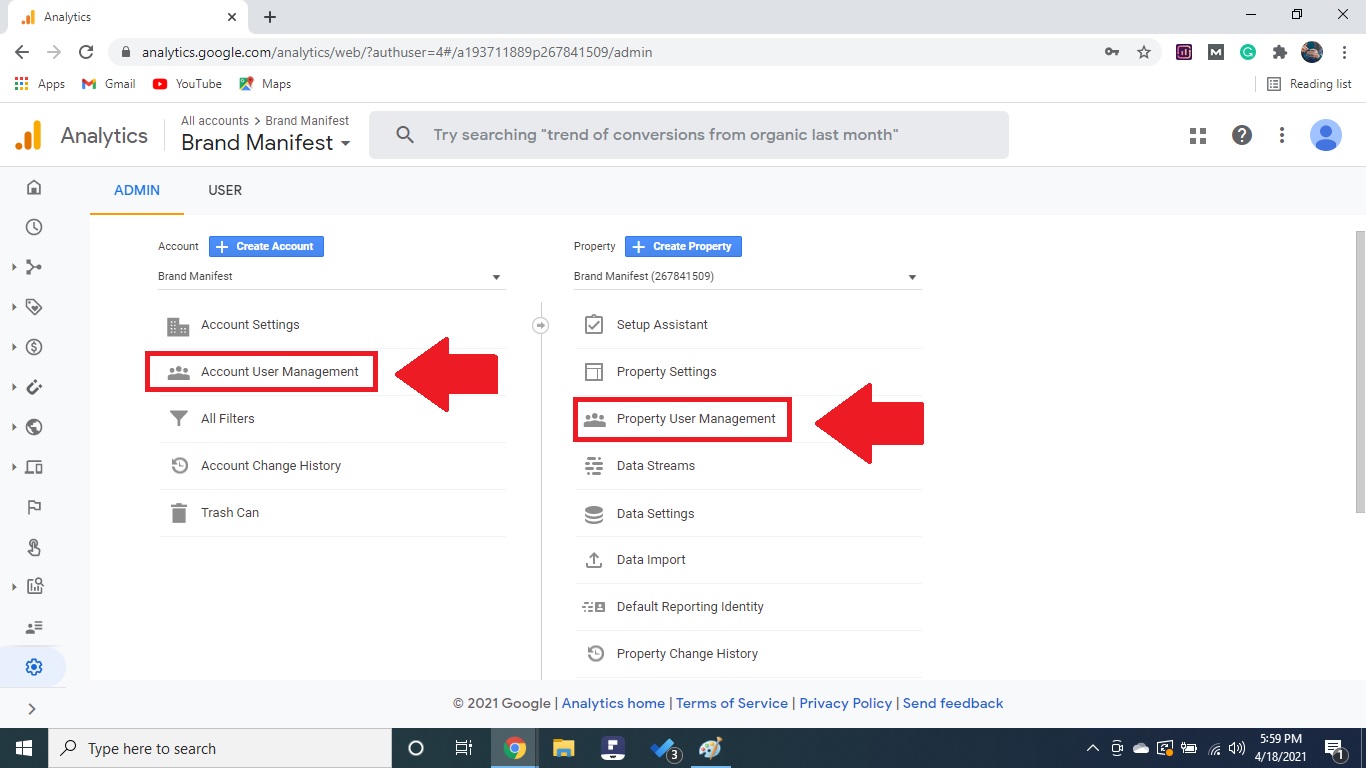Open the Realtime clock icon in sidebar
Image resolution: width=1366 pixels, height=768 pixels.
pyautogui.click(x=34, y=227)
